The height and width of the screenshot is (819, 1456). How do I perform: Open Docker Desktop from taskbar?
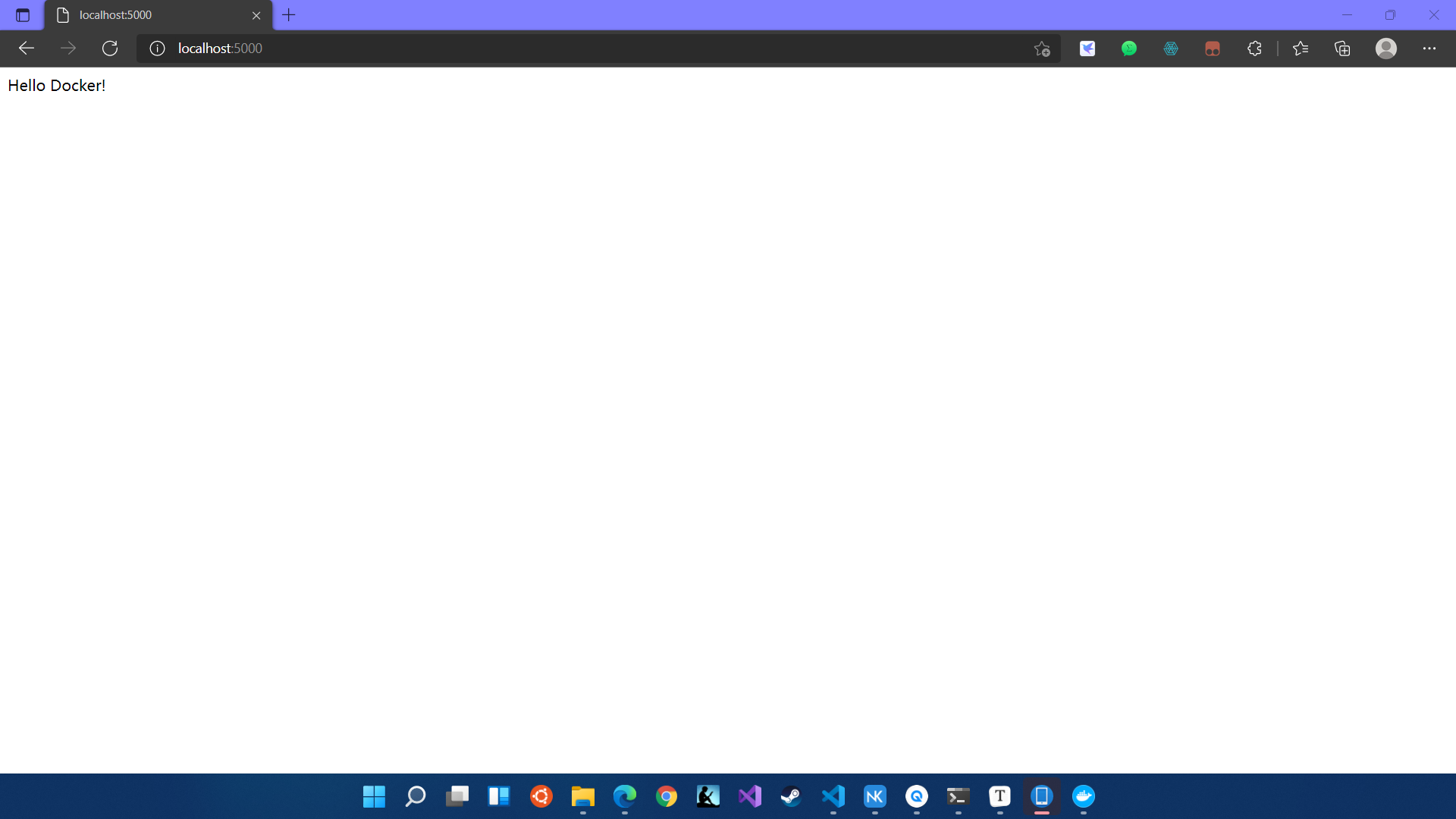pos(1084,796)
